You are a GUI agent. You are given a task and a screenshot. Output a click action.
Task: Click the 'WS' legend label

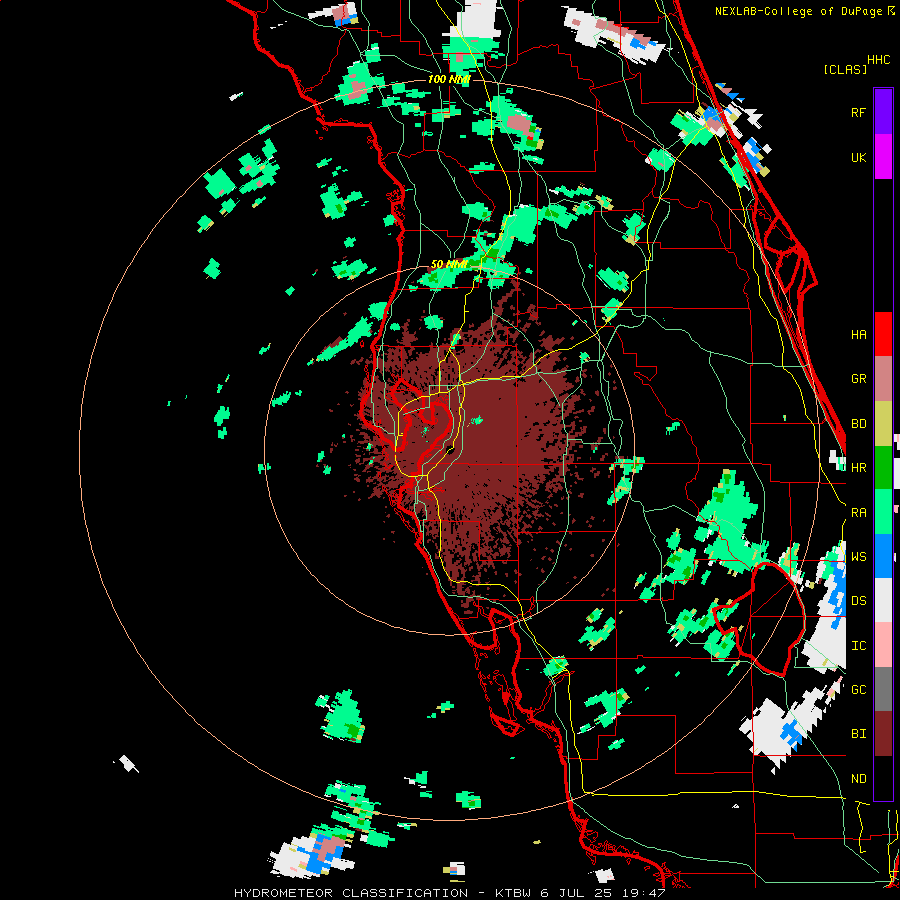[858, 557]
